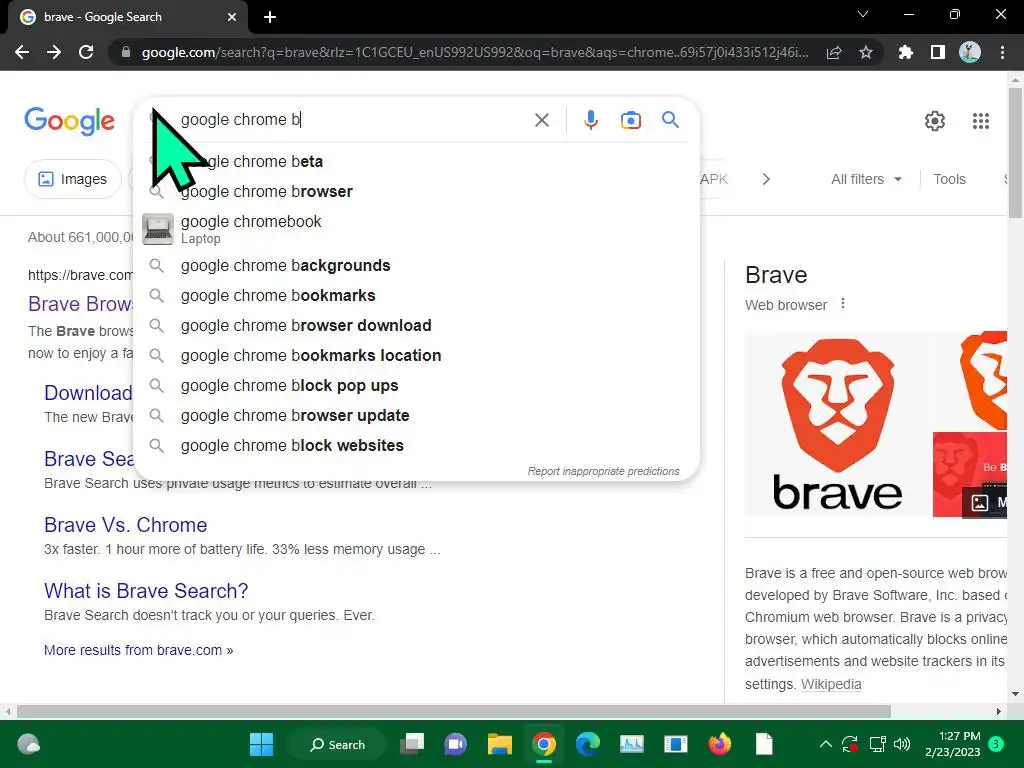
Task: Choose suggestion google chrome block websites
Action: click(415, 445)
